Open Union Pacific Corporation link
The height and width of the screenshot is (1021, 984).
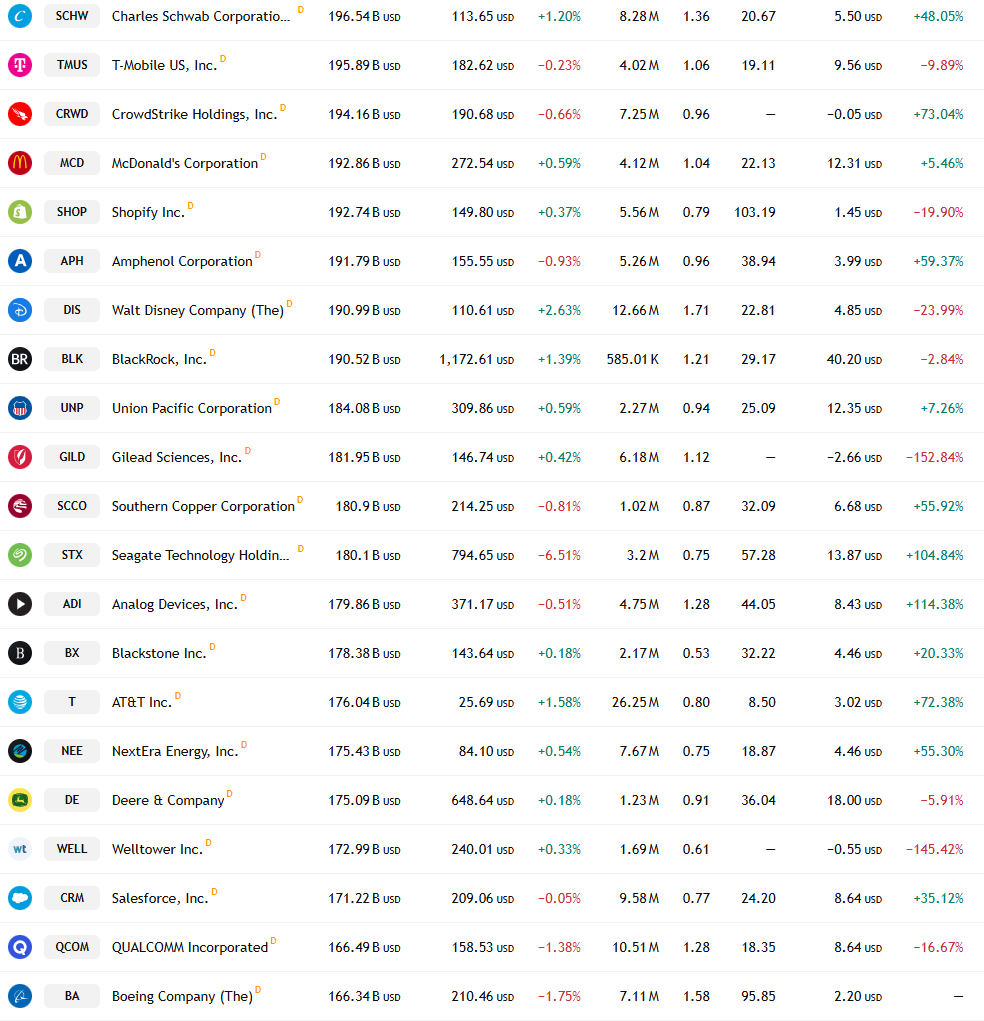click(x=191, y=408)
